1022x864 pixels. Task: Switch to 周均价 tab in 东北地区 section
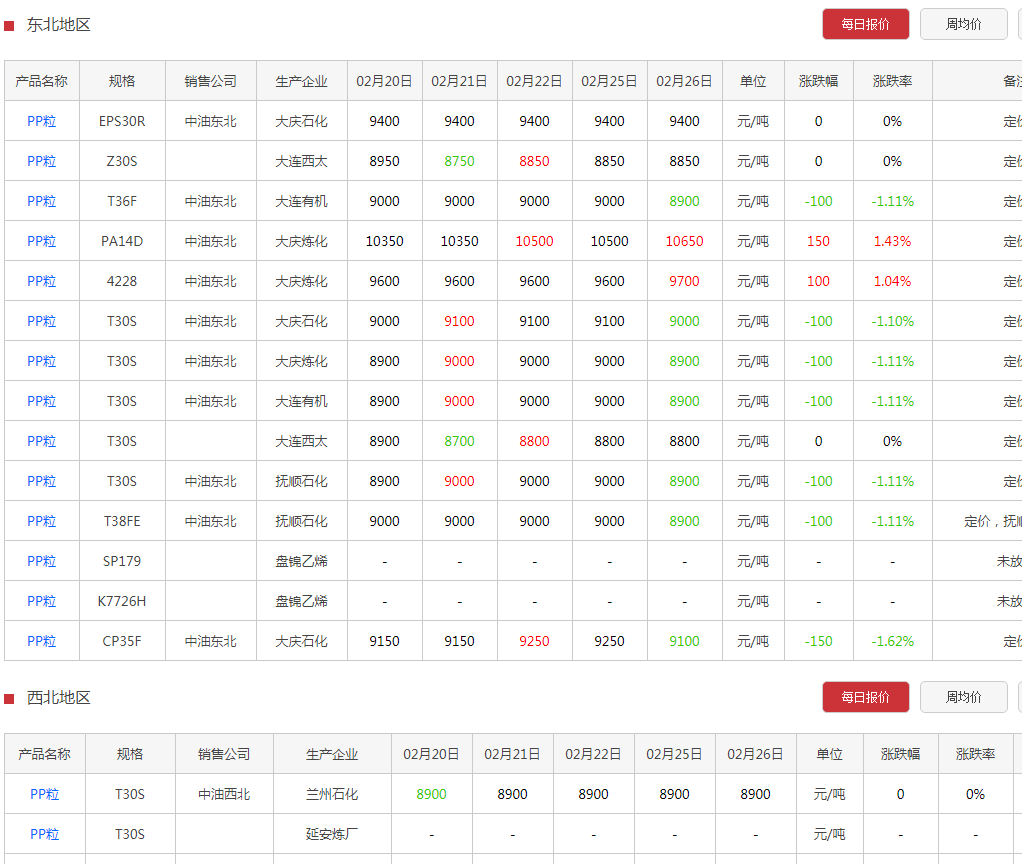point(963,24)
